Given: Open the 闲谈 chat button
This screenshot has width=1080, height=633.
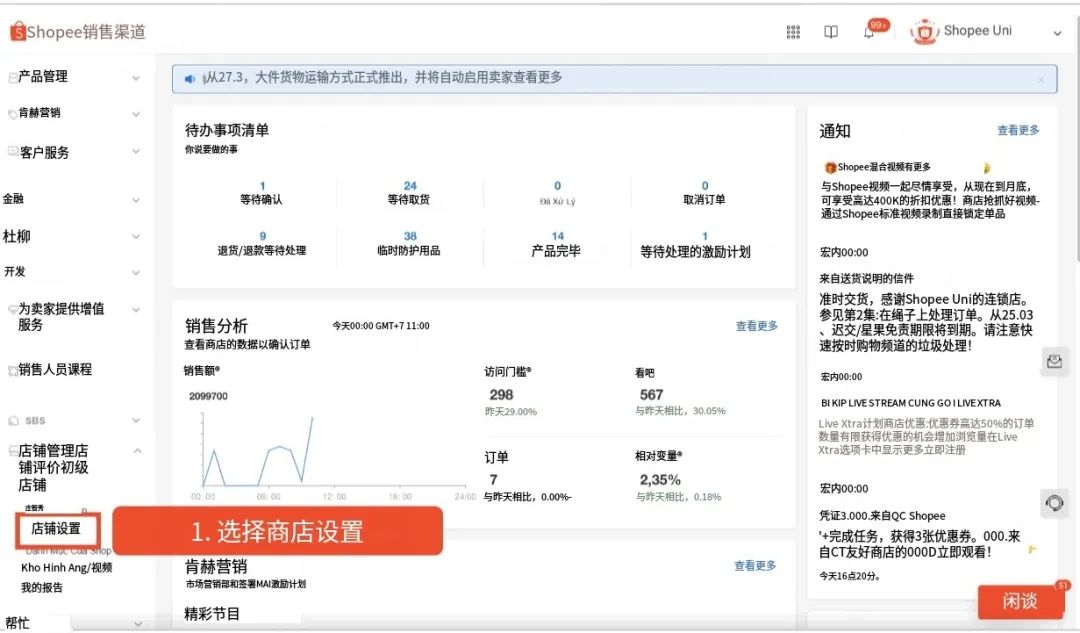Looking at the screenshot, I should tap(1020, 601).
